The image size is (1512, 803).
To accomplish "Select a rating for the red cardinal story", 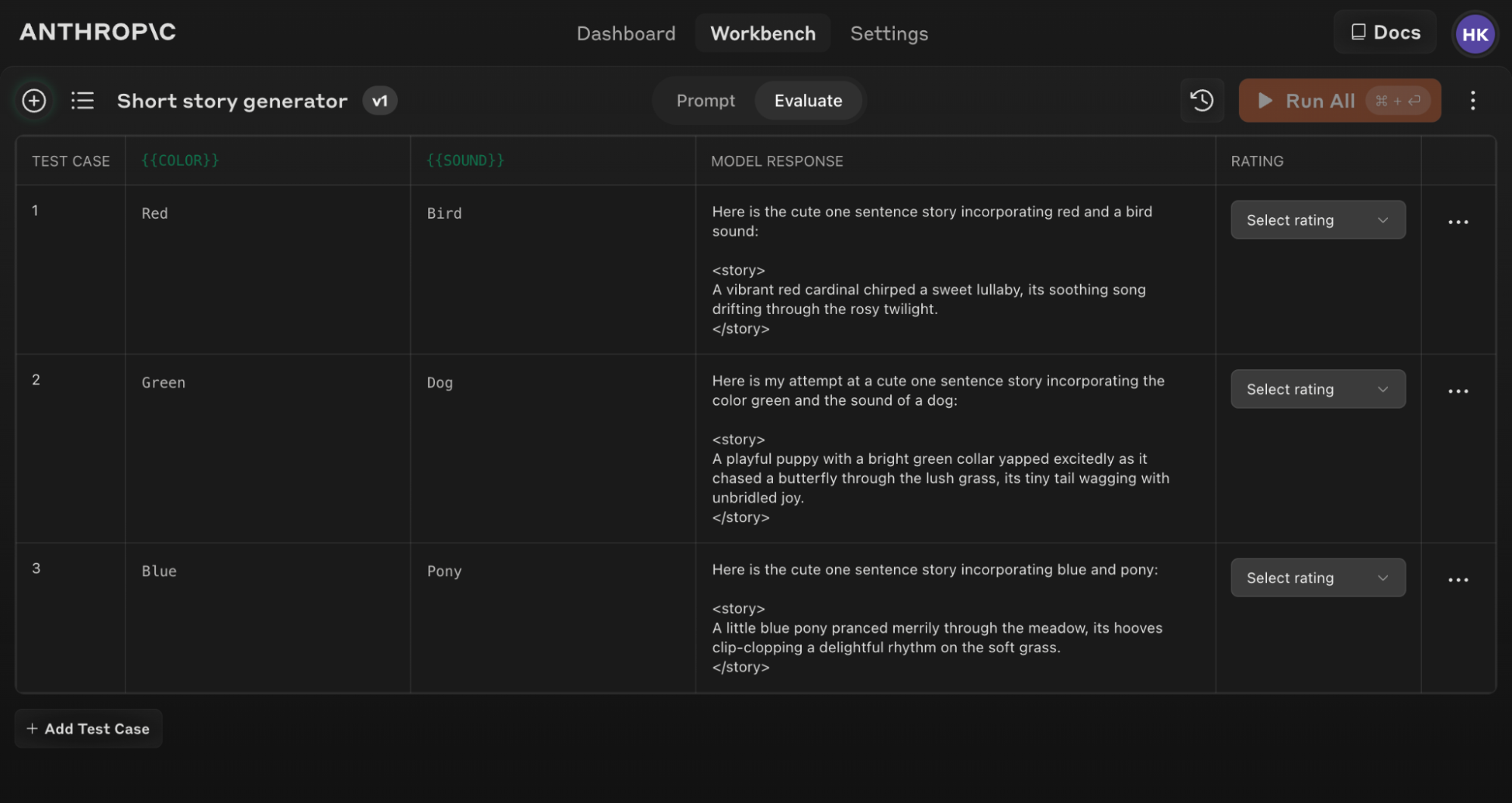I will [x=1318, y=219].
